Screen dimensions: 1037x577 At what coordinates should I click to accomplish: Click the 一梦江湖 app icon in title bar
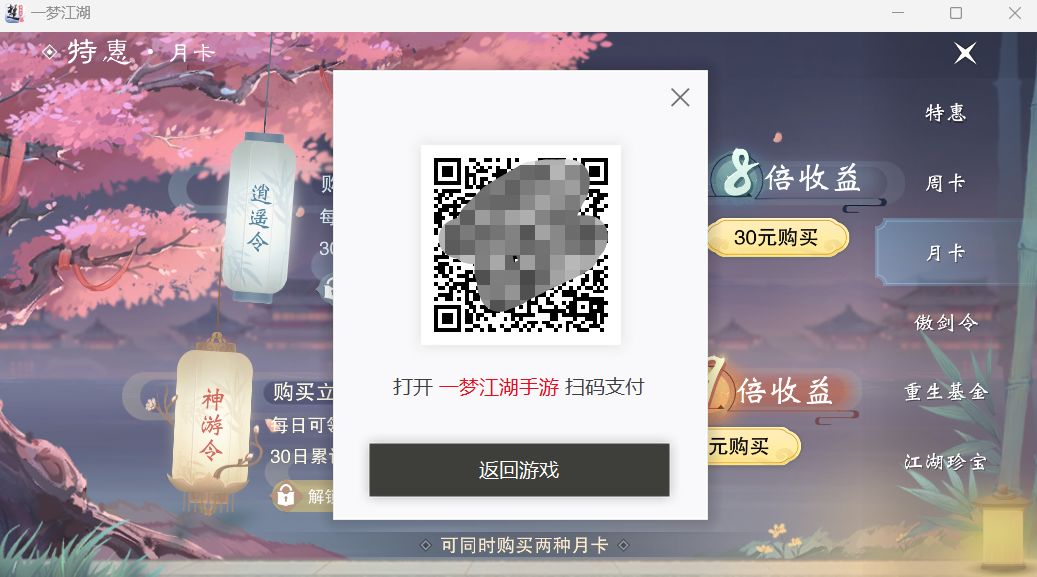point(14,13)
